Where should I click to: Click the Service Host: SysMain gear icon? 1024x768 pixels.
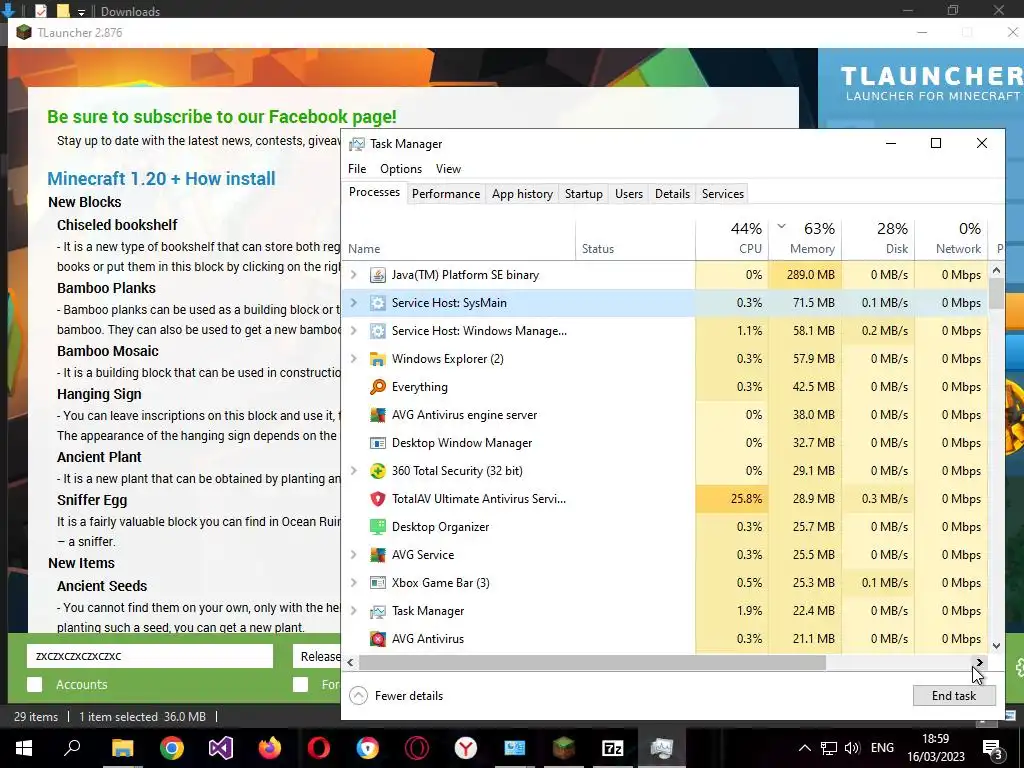coord(377,303)
